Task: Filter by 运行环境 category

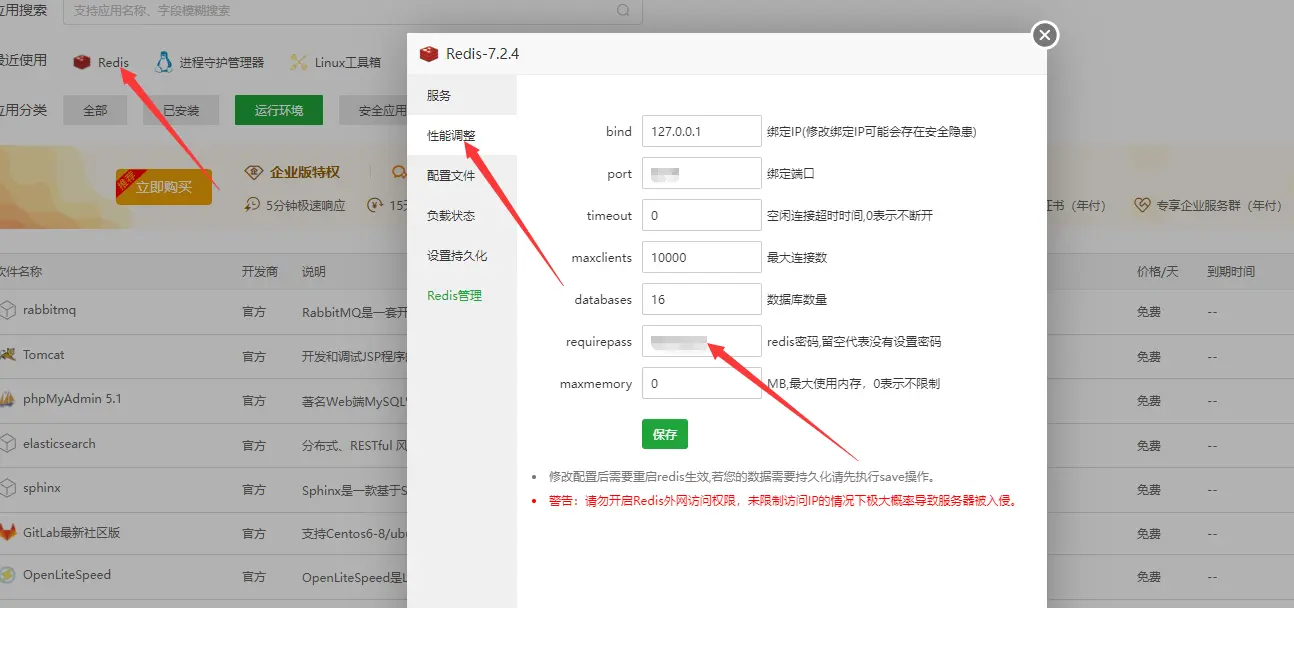Action: pos(279,111)
